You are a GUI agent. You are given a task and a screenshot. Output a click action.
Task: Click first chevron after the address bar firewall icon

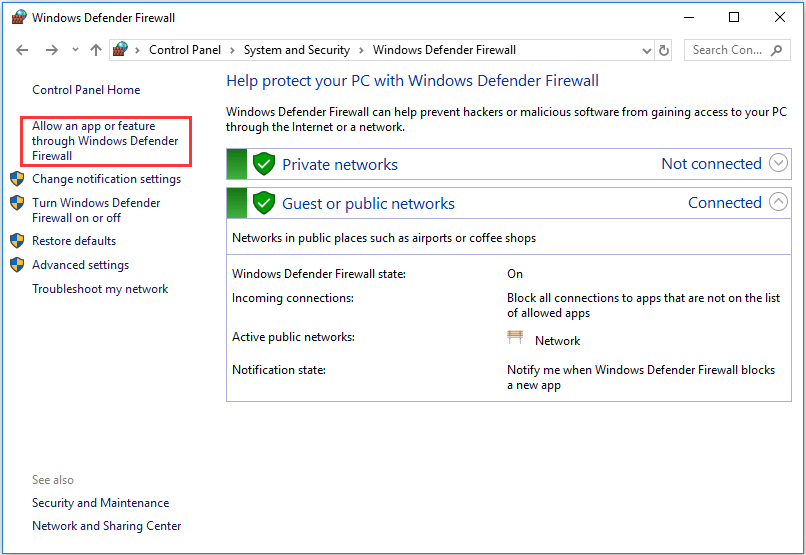click(x=137, y=50)
